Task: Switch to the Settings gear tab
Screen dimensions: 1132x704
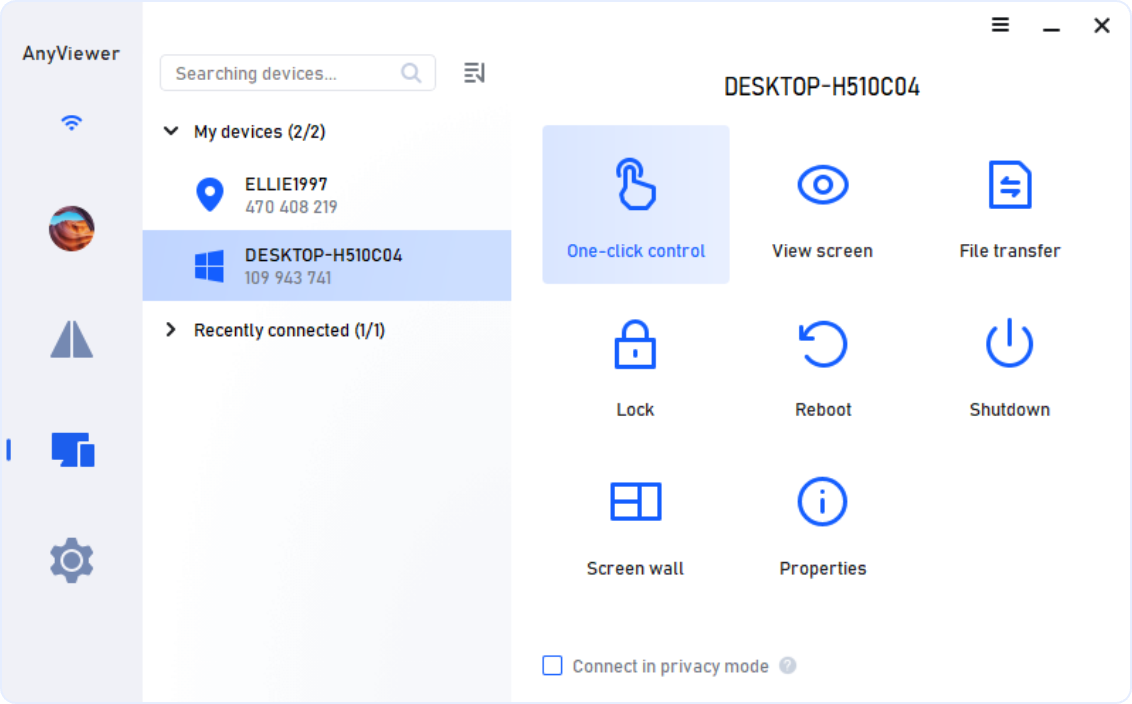Action: [x=71, y=560]
